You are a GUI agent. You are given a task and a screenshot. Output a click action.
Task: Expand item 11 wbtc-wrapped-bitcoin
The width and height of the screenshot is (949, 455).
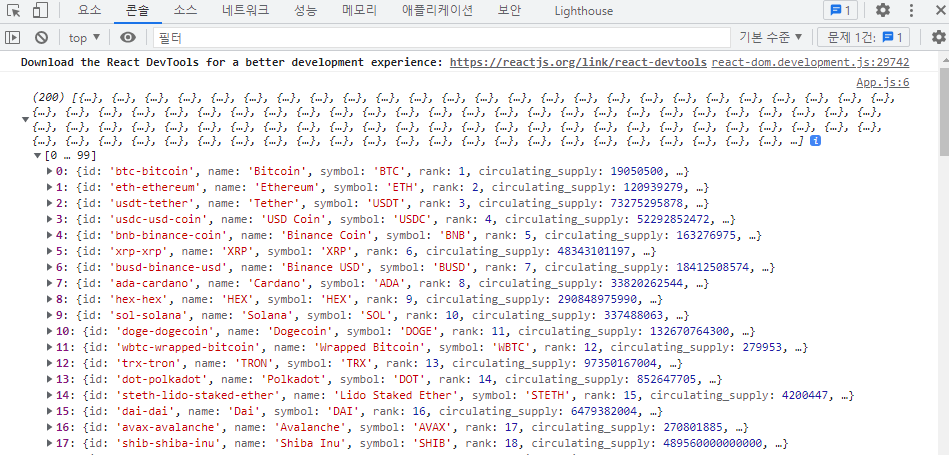coord(50,347)
